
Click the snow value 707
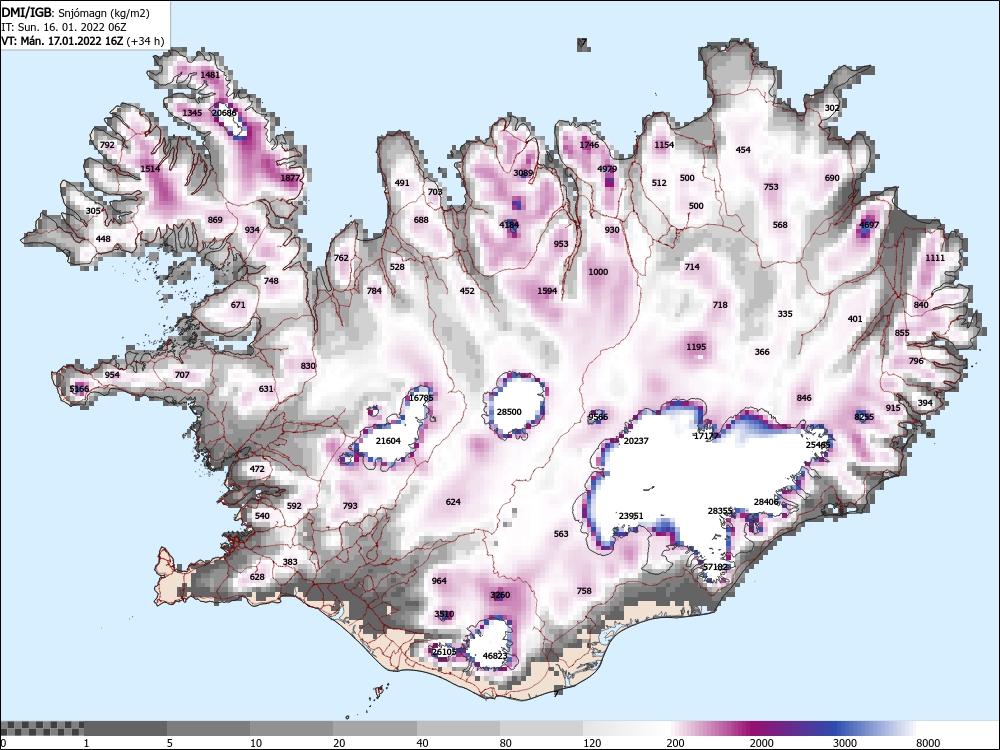coord(182,375)
